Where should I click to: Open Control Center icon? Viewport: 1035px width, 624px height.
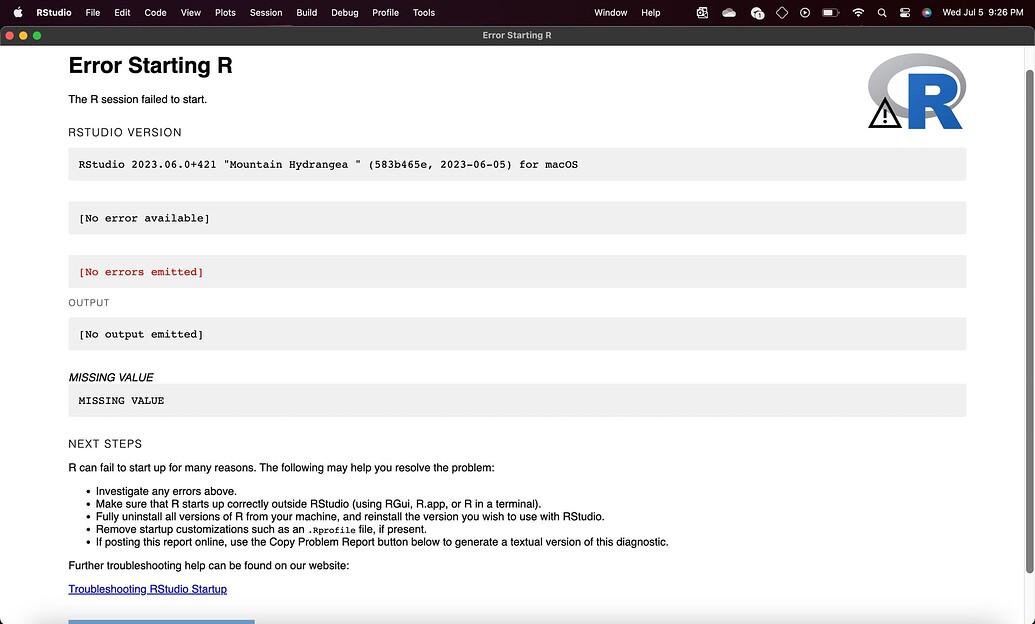point(905,13)
